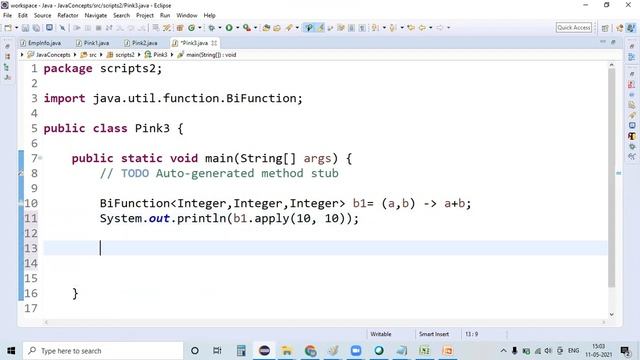Viewport: 640px width, 360px height.
Task: Click the green Run button
Action: (x=229, y=28)
